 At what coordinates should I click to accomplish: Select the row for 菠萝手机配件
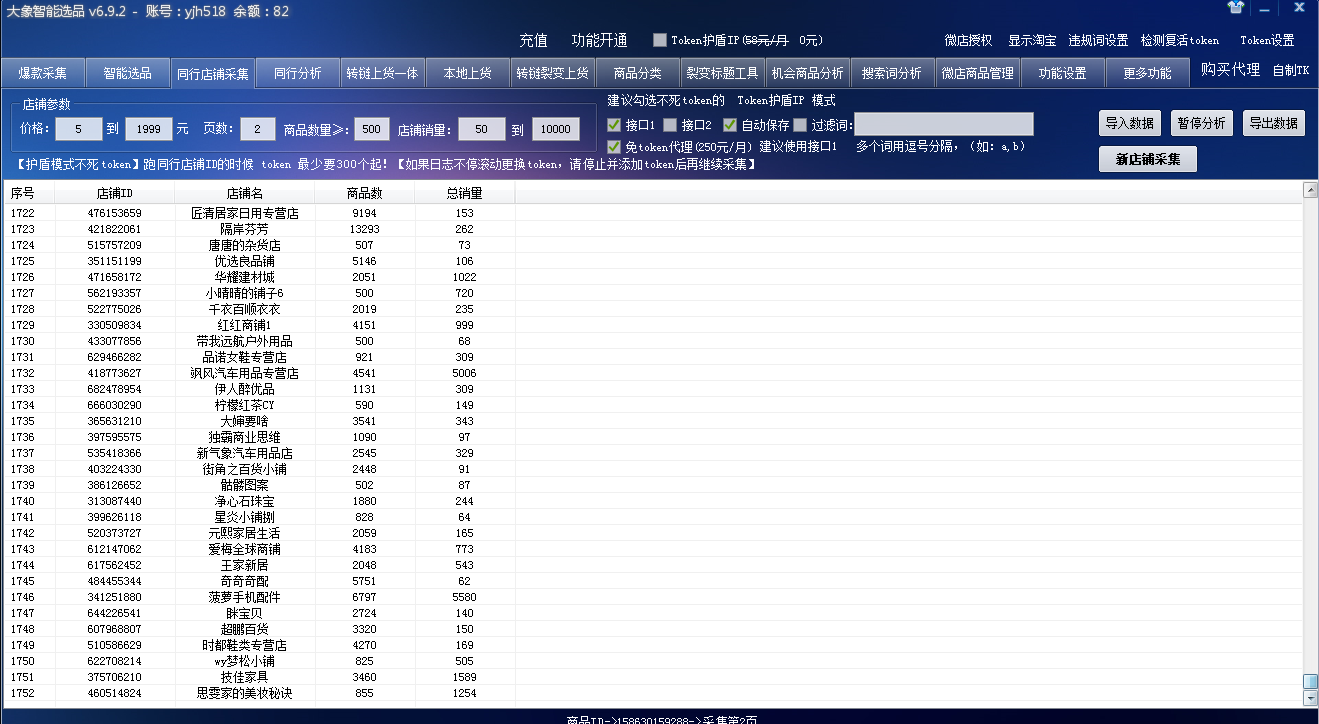pos(653,597)
